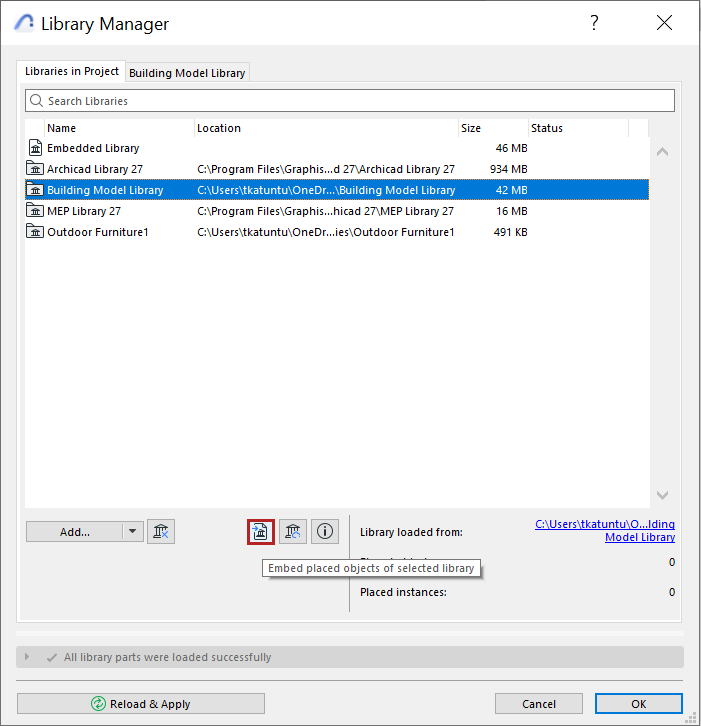Click the Outdoor Furniture1 folder icon
701x726 pixels.
[x=35, y=232]
